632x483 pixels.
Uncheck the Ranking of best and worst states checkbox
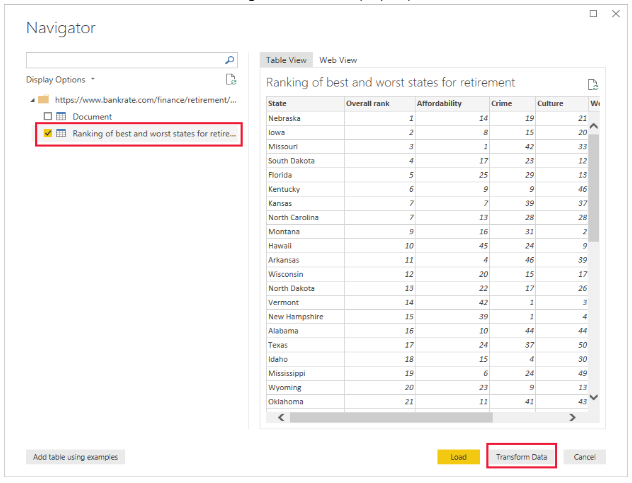click(47, 133)
